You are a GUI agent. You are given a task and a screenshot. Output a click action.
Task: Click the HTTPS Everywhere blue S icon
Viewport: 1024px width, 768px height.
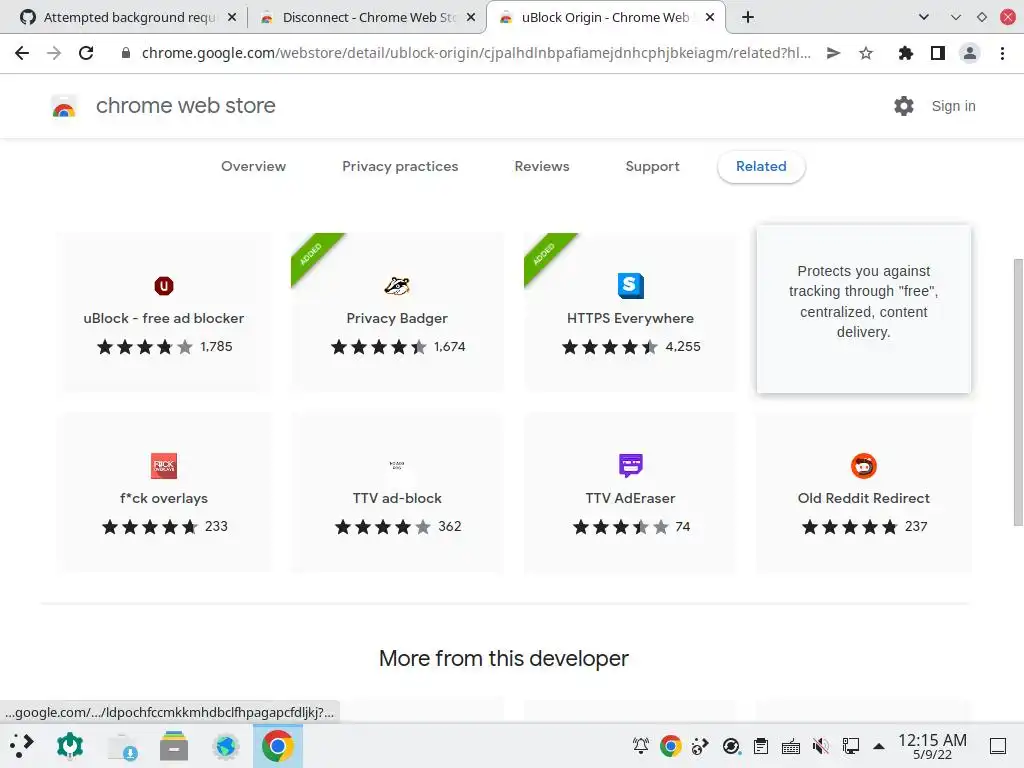(630, 285)
